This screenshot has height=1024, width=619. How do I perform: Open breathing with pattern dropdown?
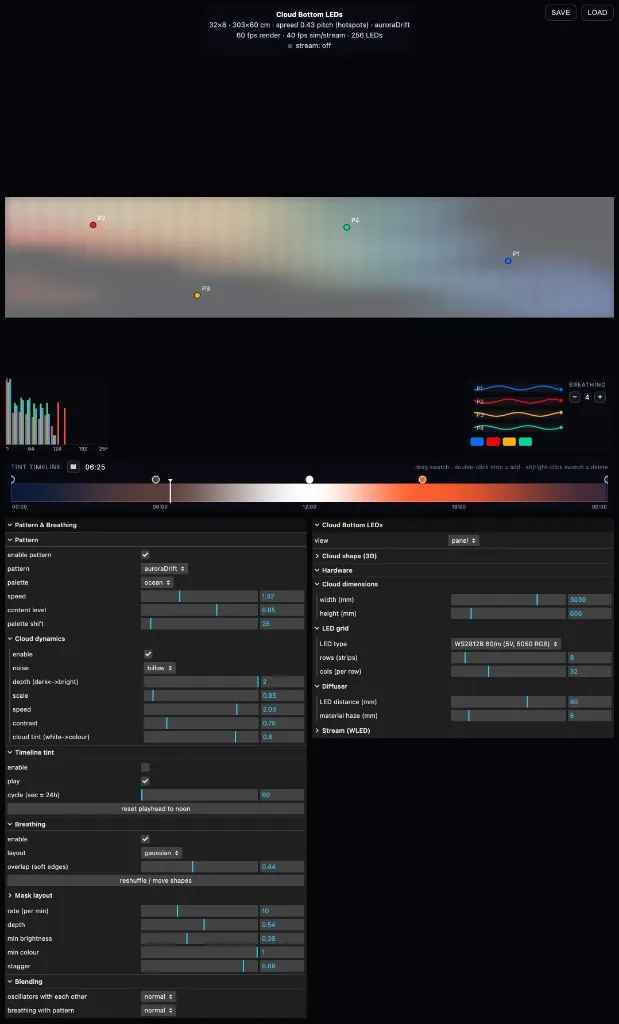pyautogui.click(x=159, y=1010)
